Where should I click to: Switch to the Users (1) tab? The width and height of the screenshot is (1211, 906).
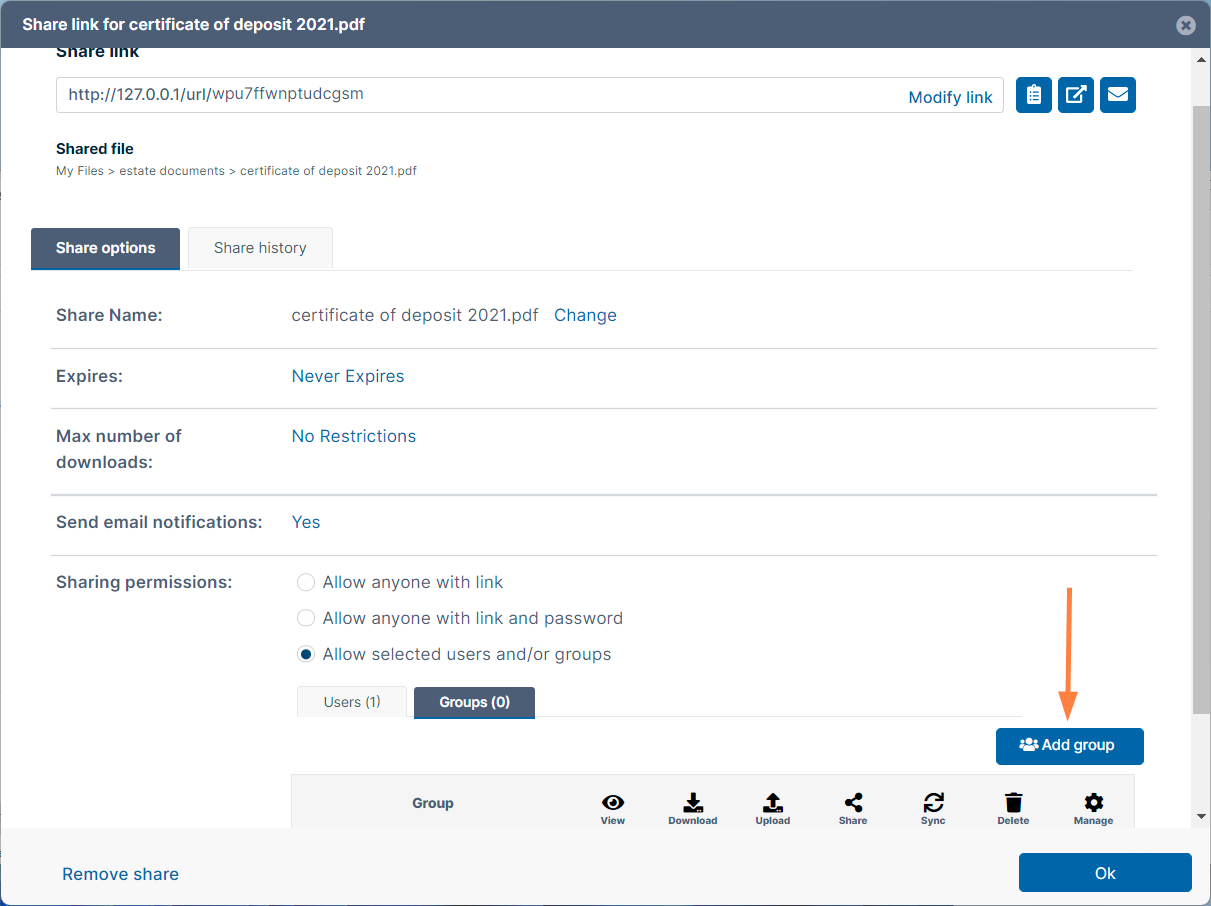(352, 702)
